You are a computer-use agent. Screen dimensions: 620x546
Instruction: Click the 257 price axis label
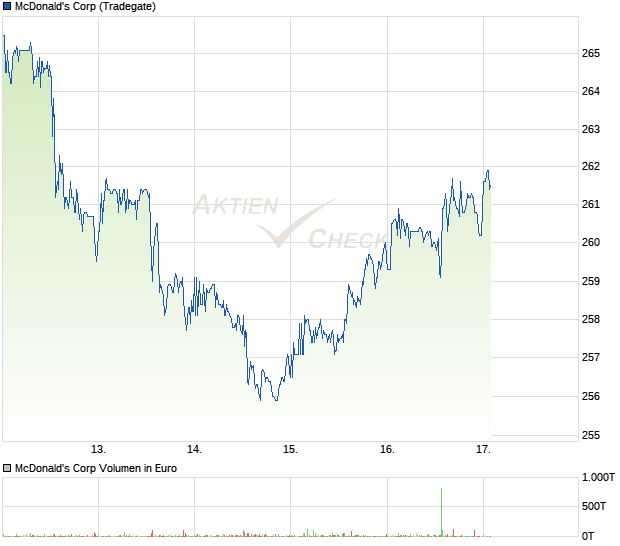click(x=591, y=357)
